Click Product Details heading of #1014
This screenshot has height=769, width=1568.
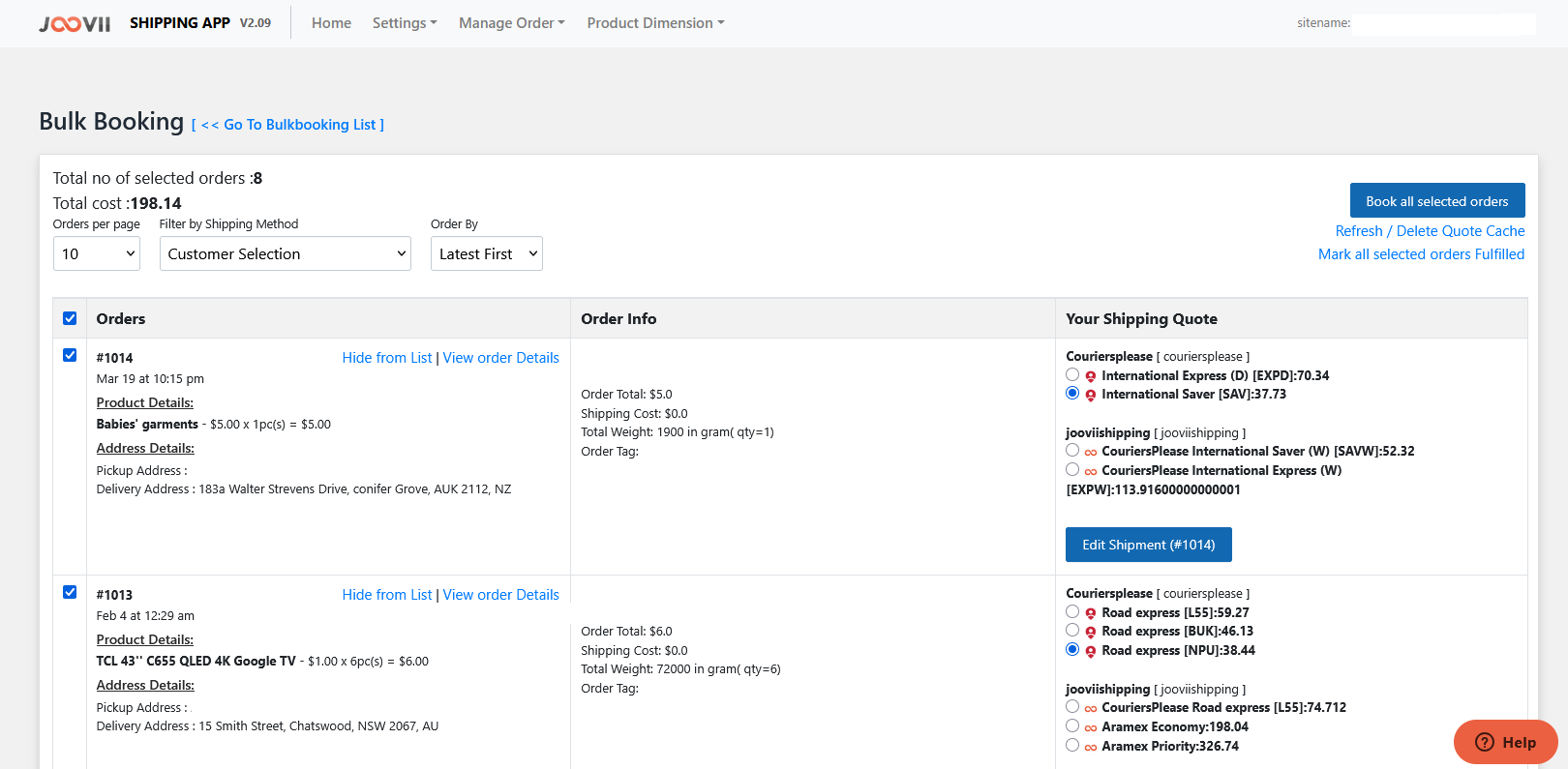145,402
